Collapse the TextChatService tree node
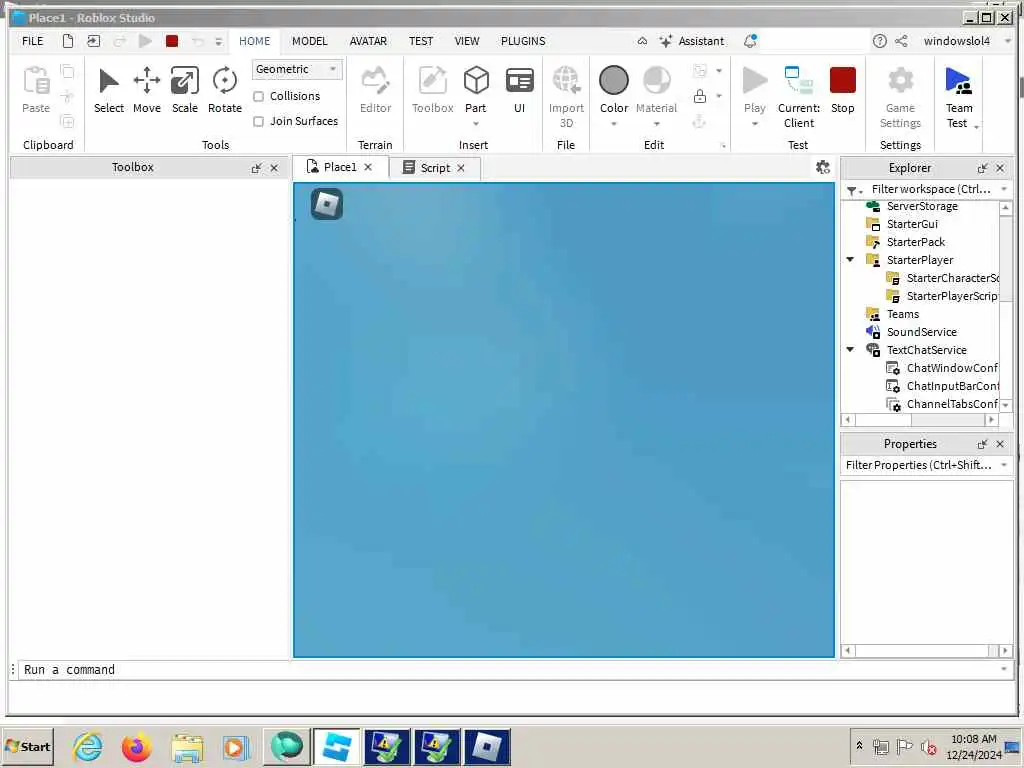 (850, 349)
